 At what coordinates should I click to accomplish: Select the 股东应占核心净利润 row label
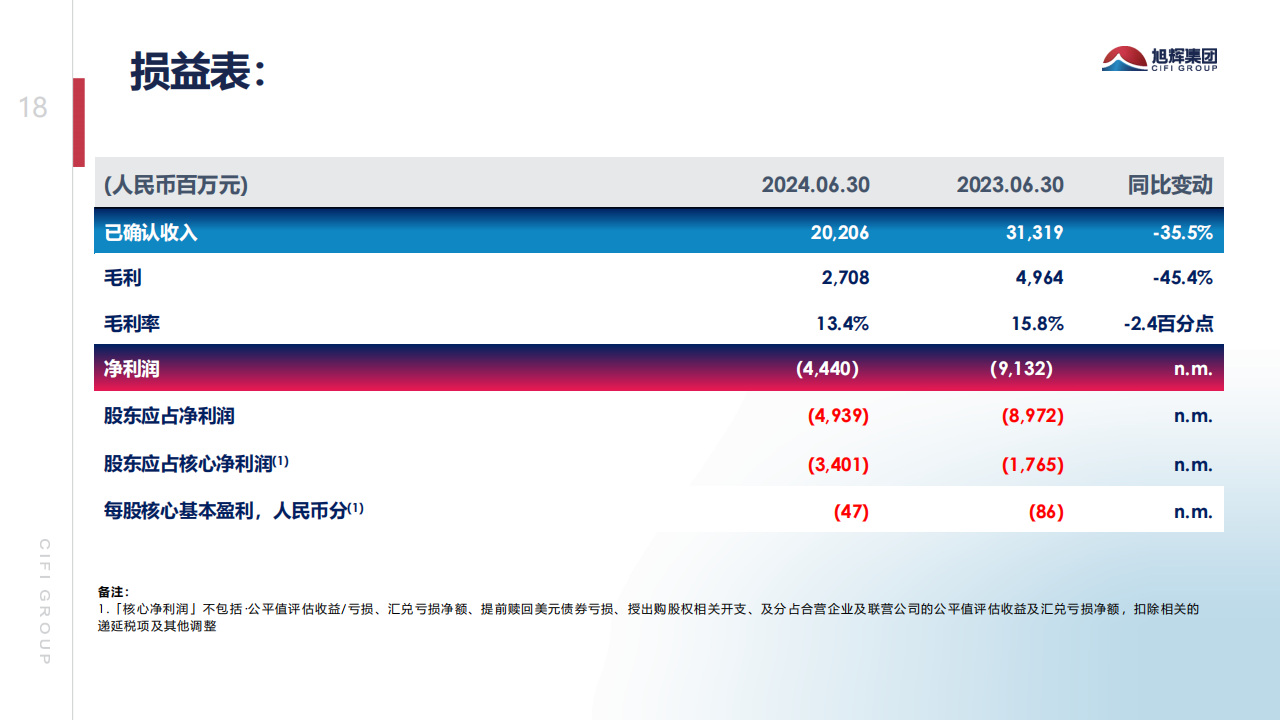tap(196, 464)
